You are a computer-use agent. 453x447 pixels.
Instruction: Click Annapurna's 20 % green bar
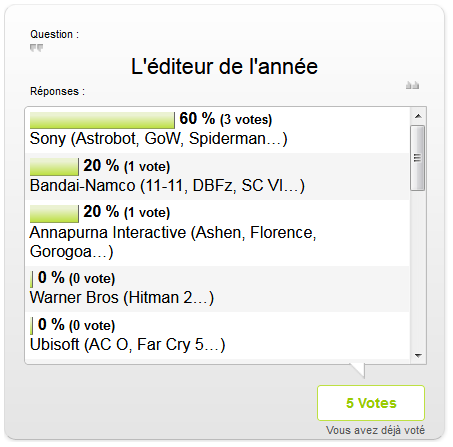tap(54, 213)
